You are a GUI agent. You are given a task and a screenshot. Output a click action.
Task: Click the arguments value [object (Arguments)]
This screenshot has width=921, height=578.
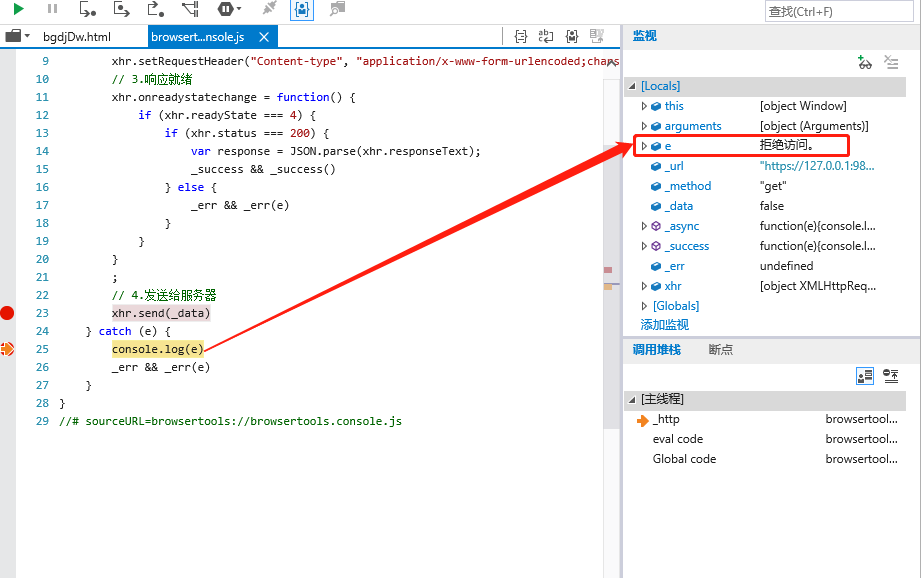814,126
